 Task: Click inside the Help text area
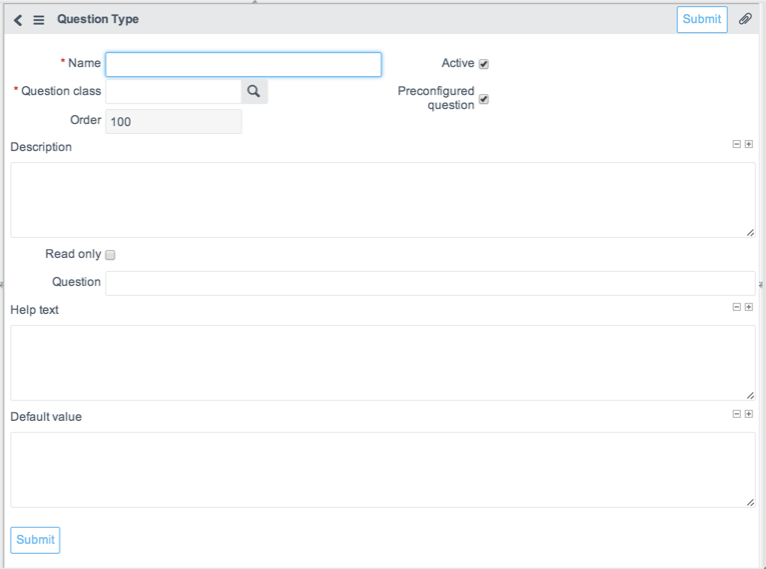[383, 363]
